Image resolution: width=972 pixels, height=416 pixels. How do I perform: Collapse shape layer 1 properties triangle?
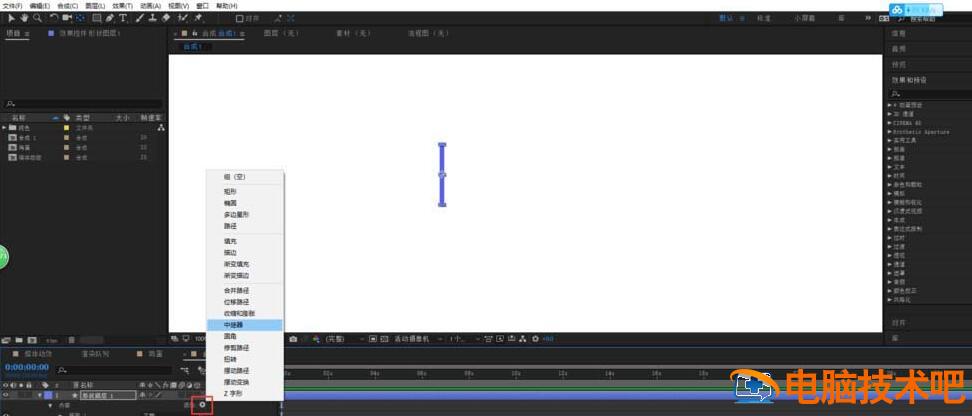pyautogui.click(x=40, y=395)
